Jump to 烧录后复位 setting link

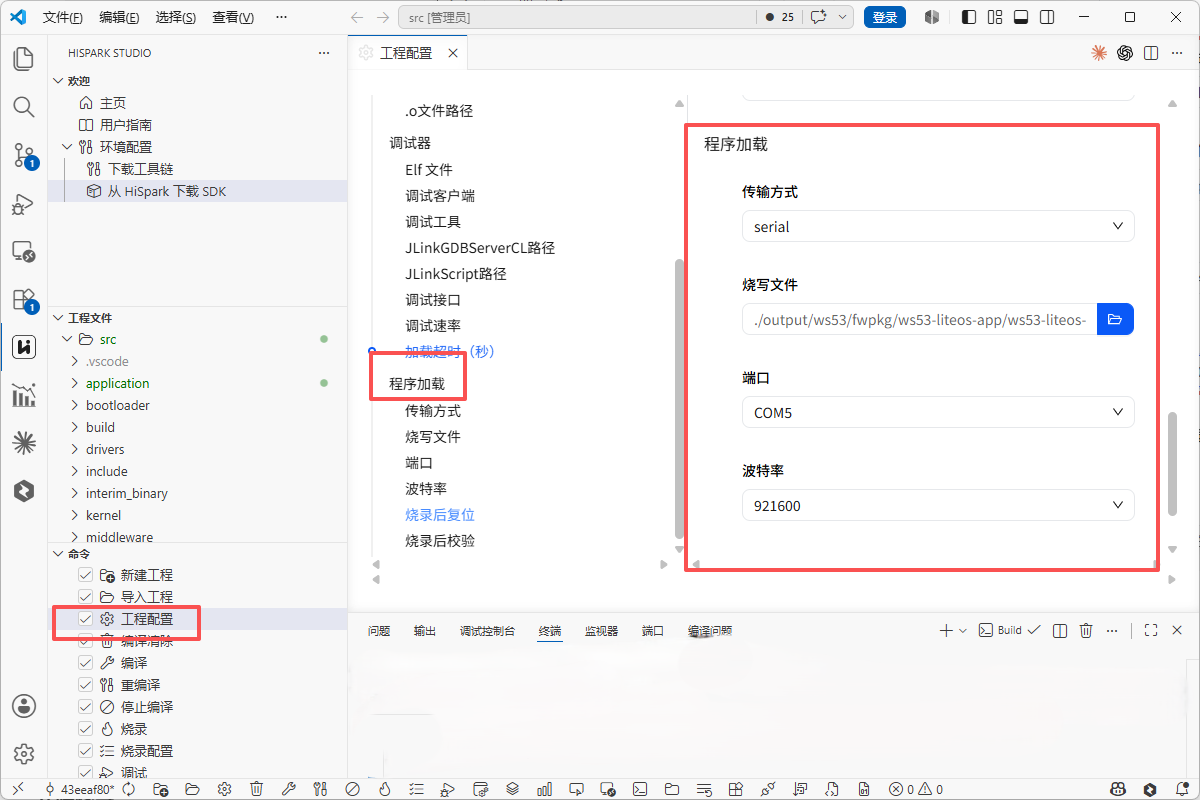click(x=440, y=515)
